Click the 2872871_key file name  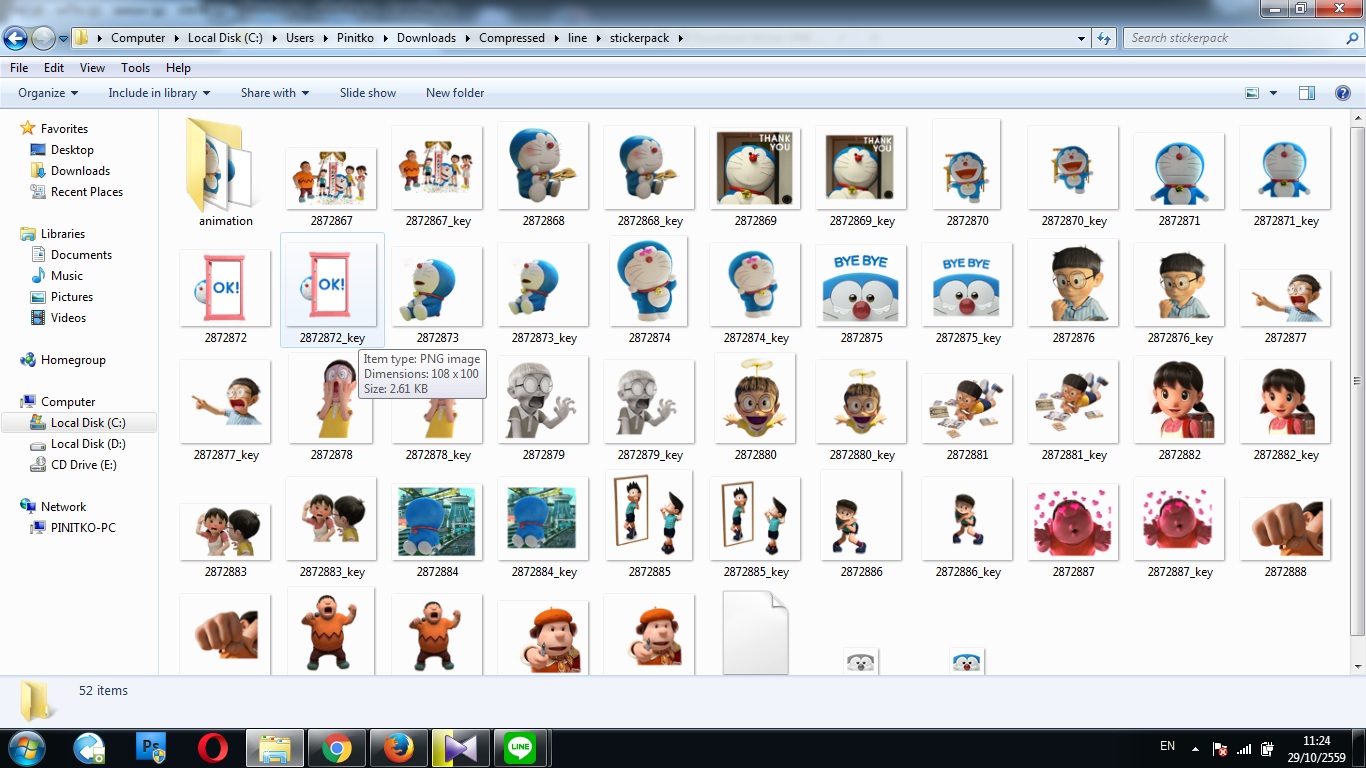[1286, 221]
